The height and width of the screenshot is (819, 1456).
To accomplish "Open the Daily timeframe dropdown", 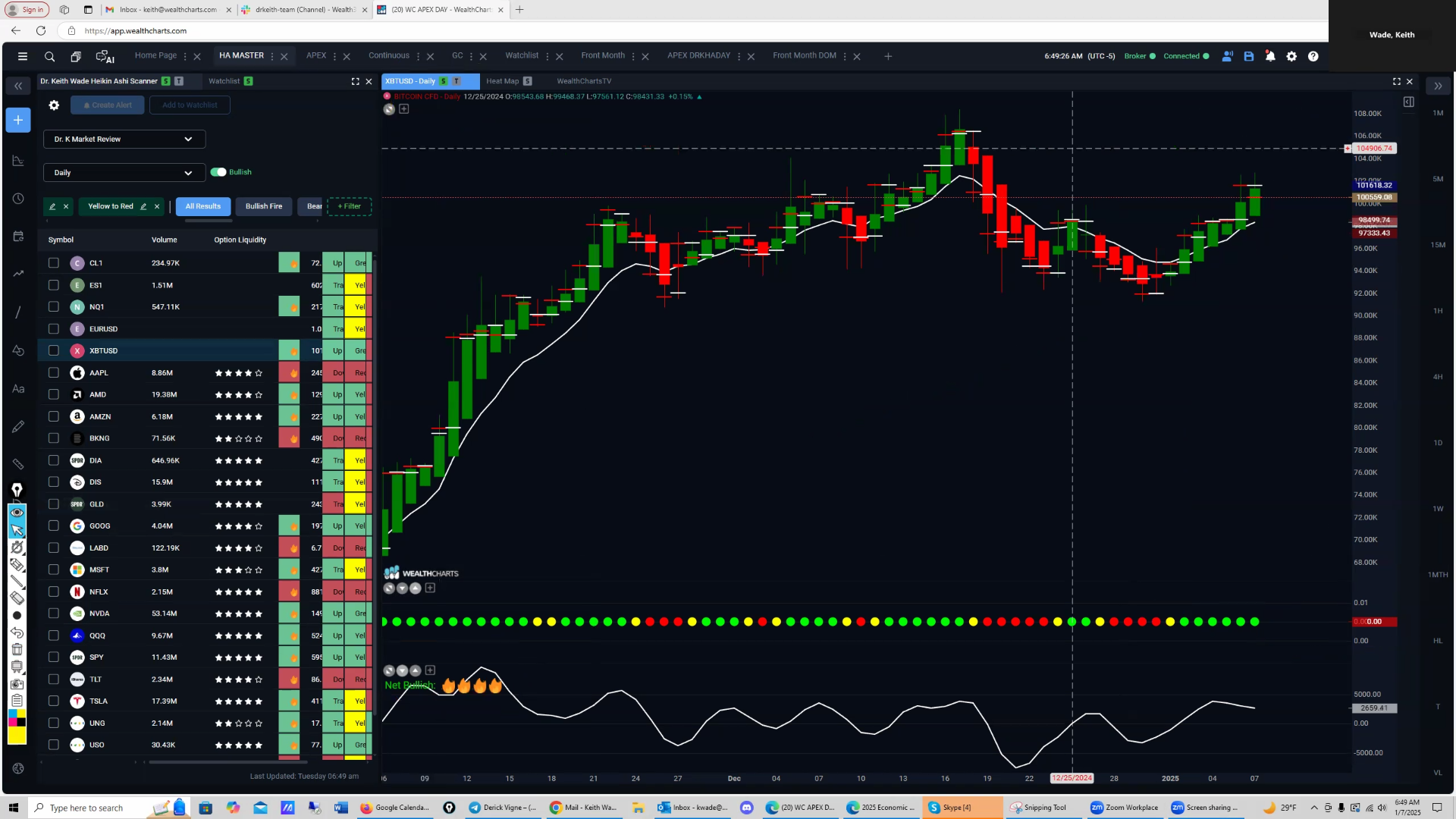I will pyautogui.click(x=124, y=173).
